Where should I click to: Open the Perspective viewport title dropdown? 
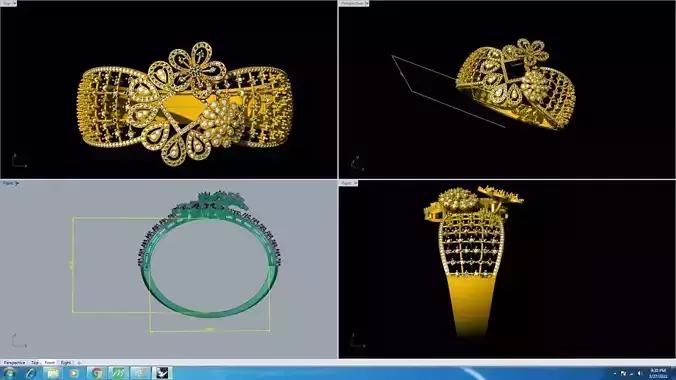366,3
